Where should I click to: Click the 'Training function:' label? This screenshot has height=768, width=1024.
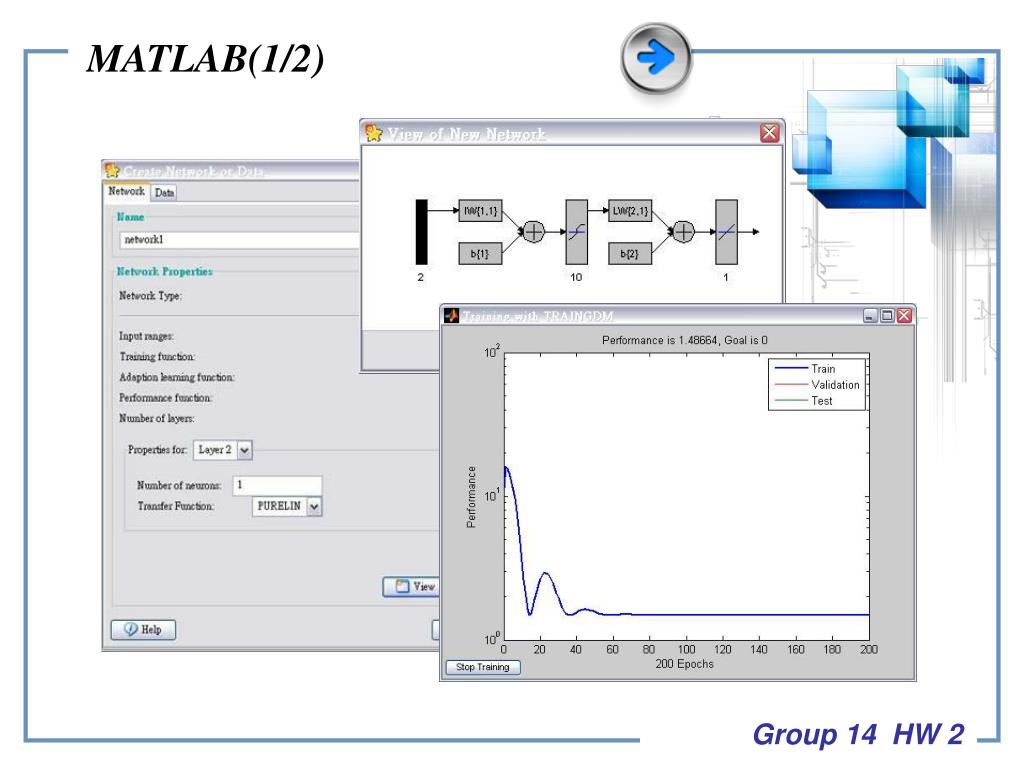coord(157,357)
